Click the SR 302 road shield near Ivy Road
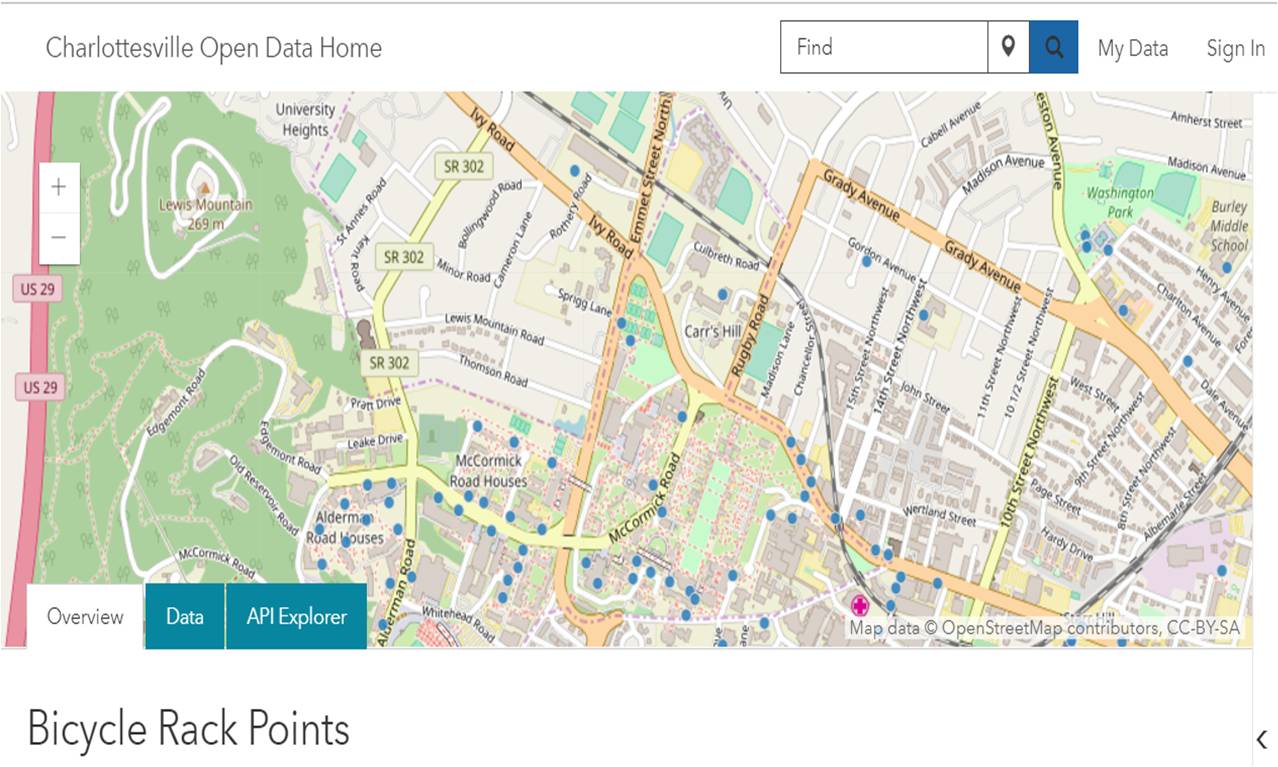1278x767 pixels. tap(464, 166)
